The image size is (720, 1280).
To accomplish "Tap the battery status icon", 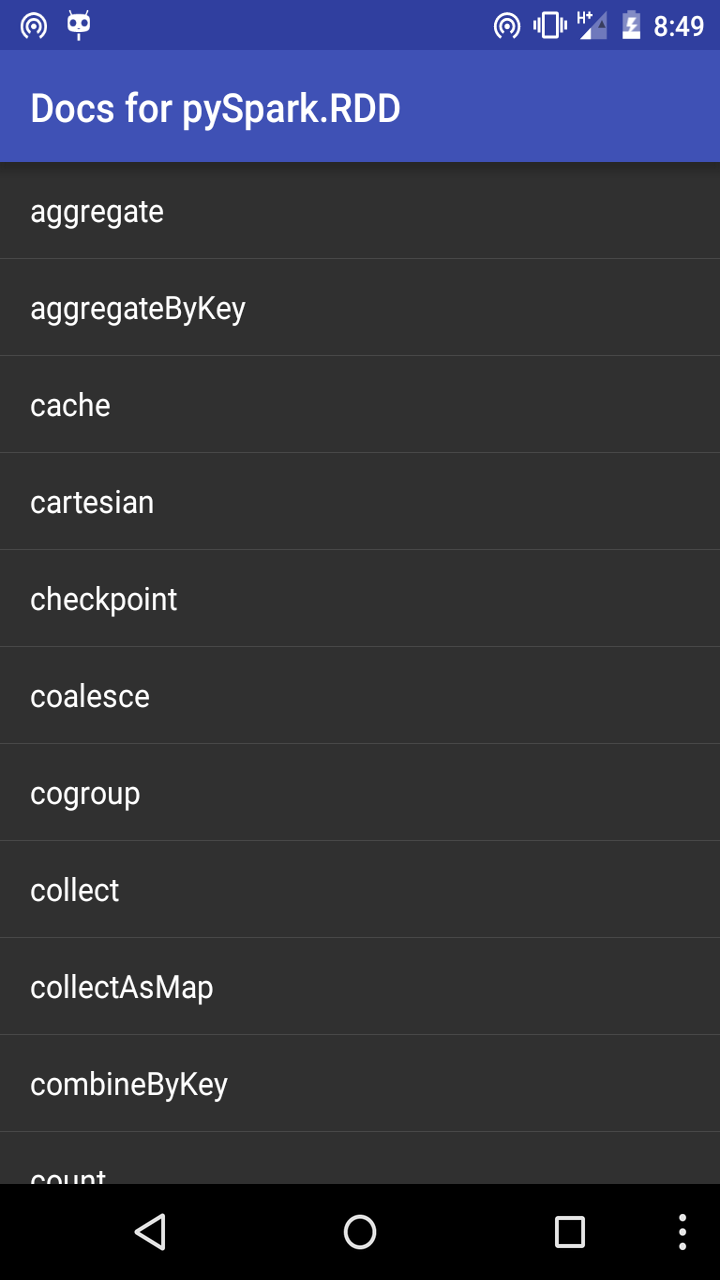I will tap(632, 26).
